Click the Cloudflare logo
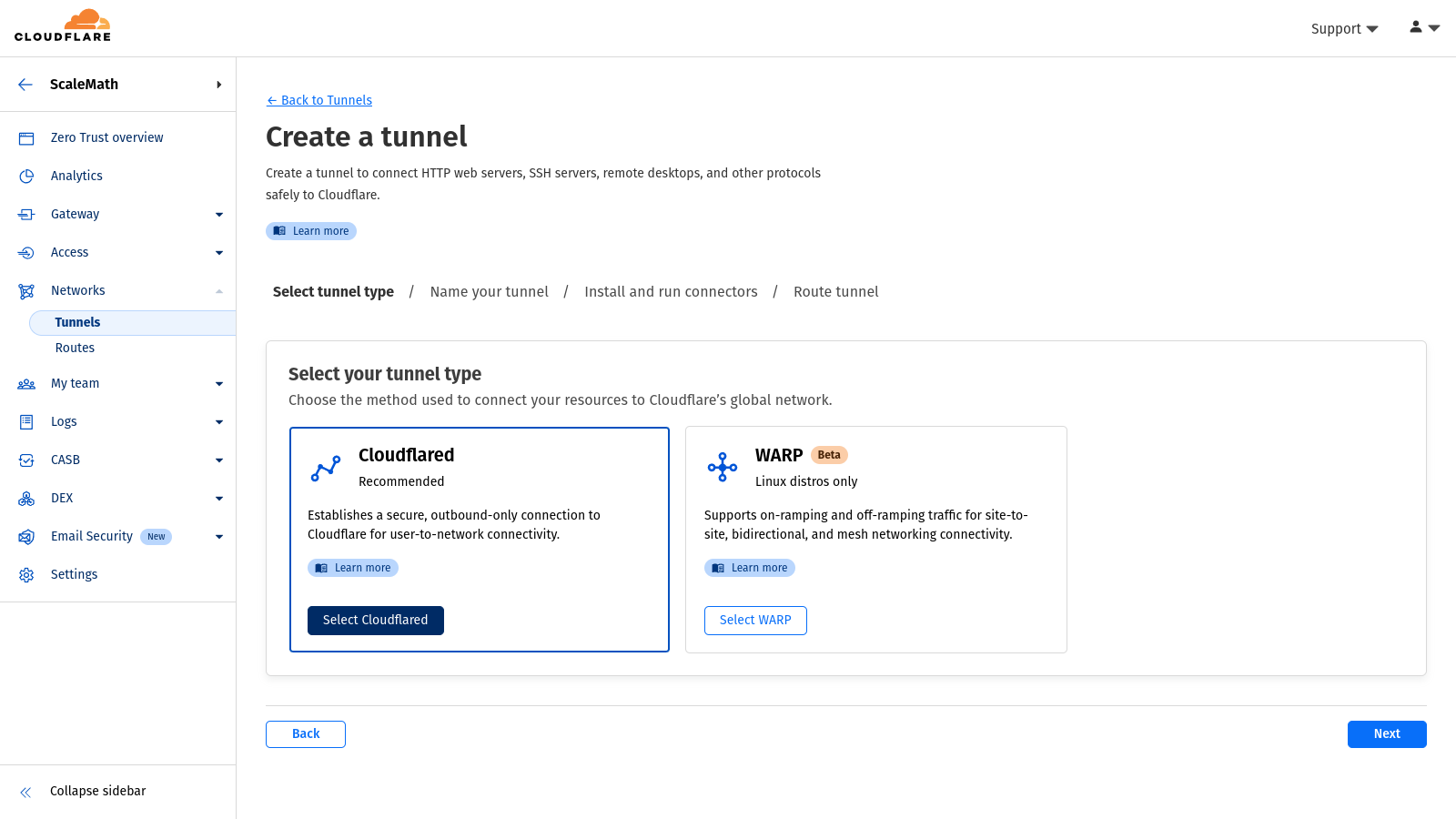The width and height of the screenshot is (1456, 819). [x=63, y=26]
